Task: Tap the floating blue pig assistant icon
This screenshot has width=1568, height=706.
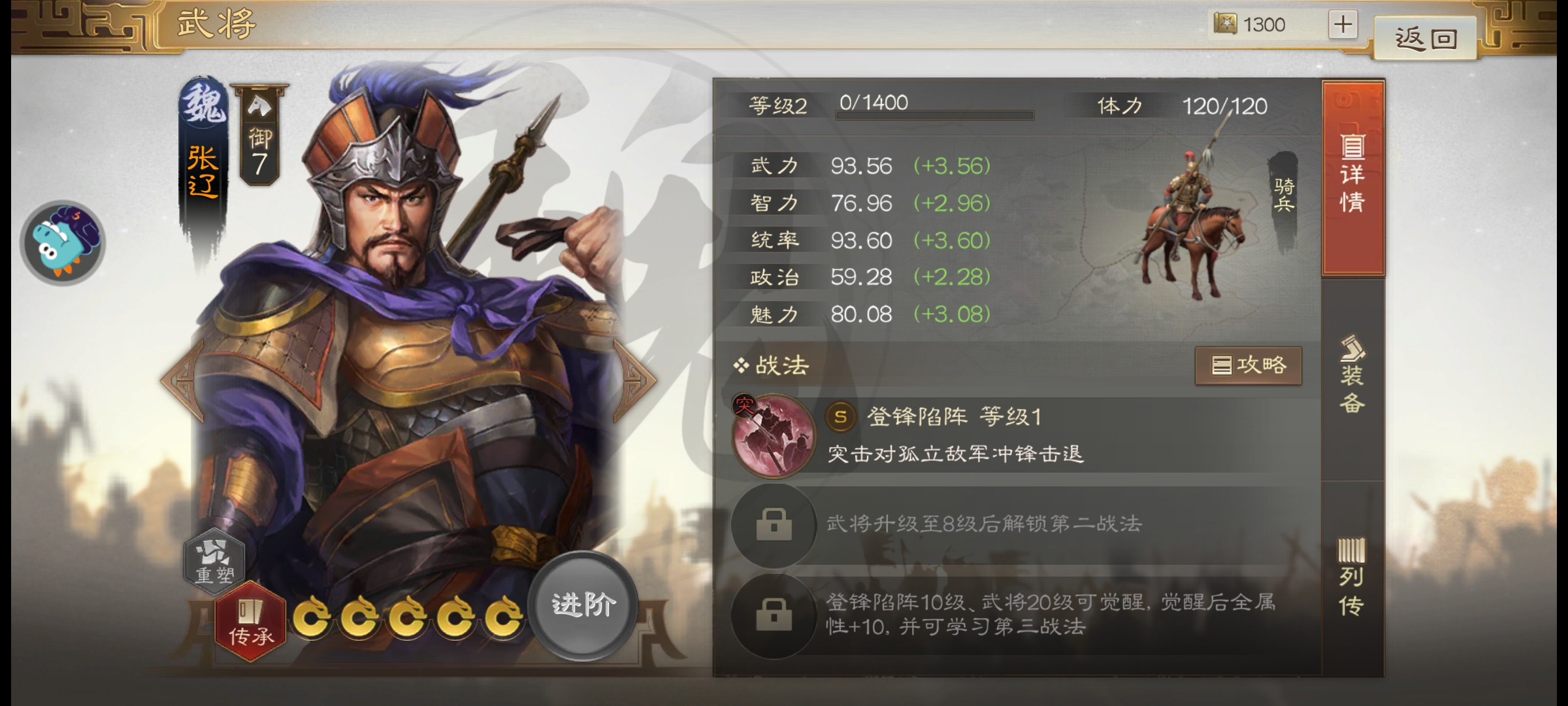Action: click(63, 243)
